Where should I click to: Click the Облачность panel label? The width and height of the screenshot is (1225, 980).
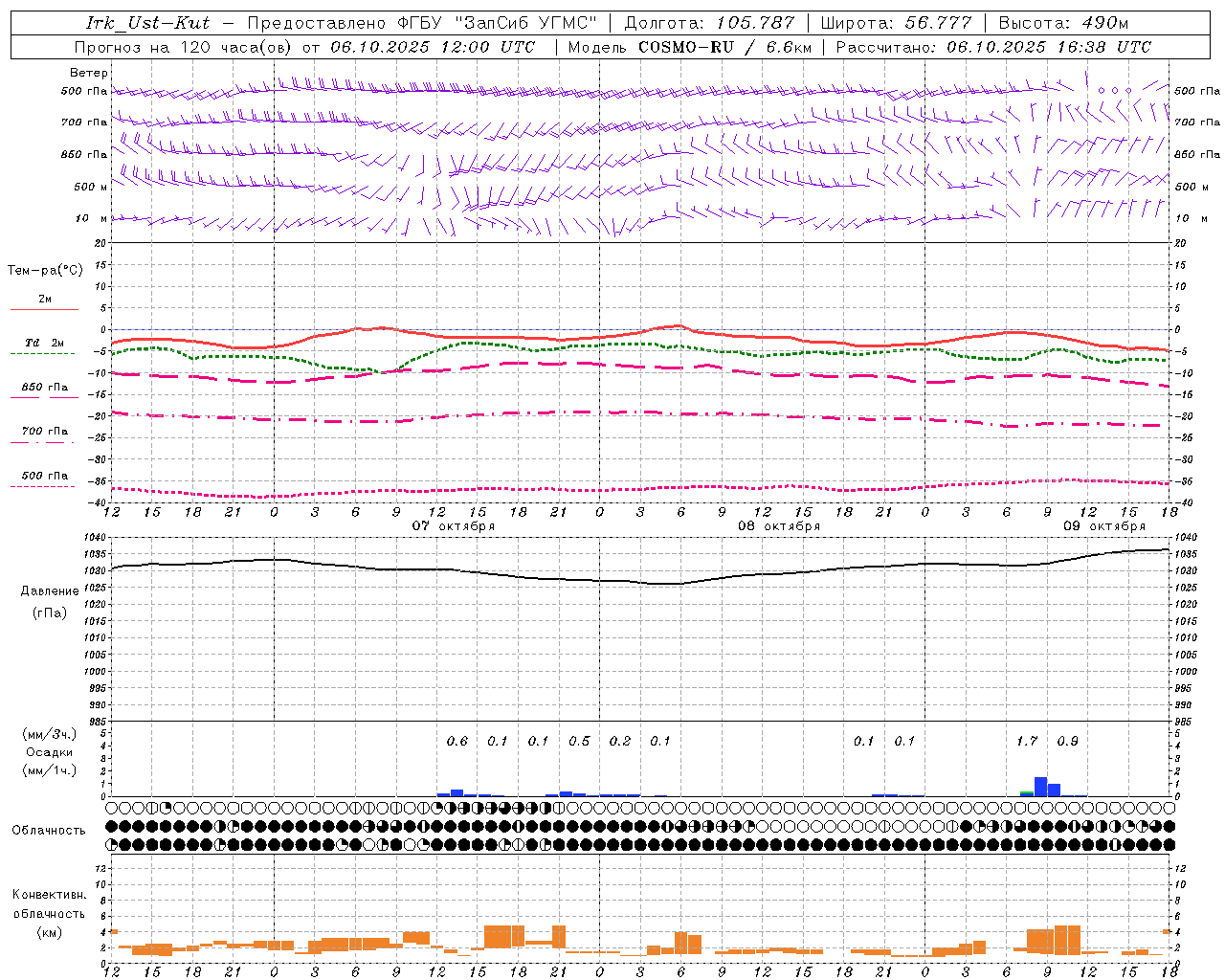click(49, 831)
